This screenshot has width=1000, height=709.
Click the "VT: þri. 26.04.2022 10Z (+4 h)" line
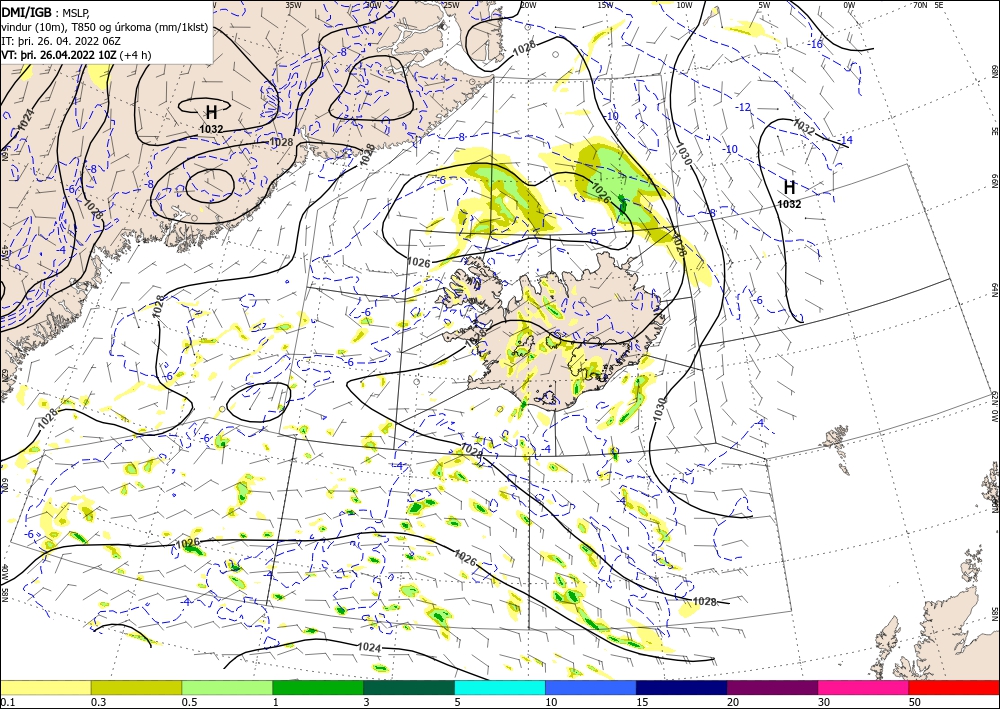point(77,55)
